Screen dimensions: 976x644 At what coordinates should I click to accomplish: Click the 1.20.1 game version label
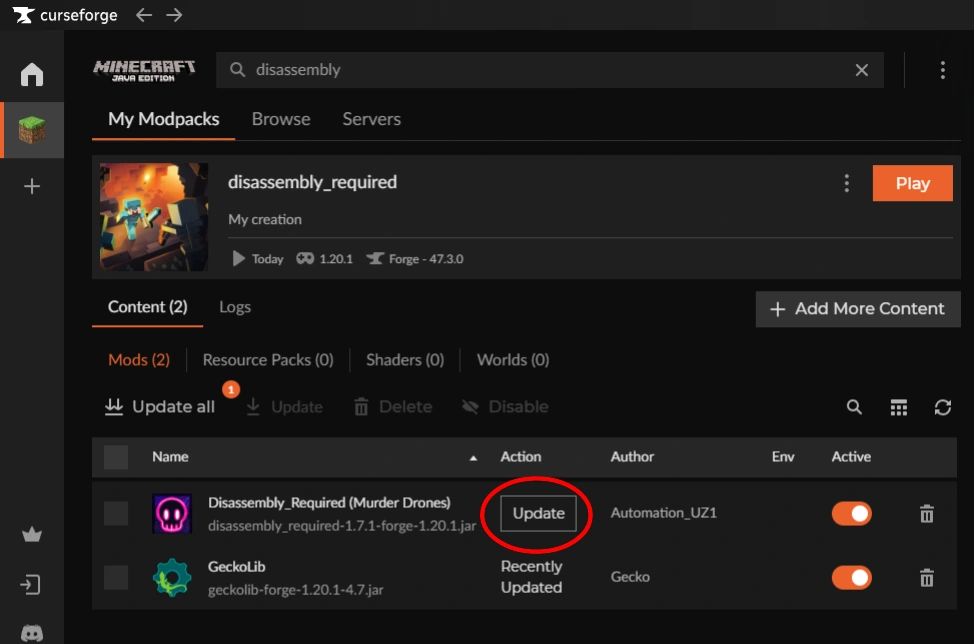pos(324,259)
